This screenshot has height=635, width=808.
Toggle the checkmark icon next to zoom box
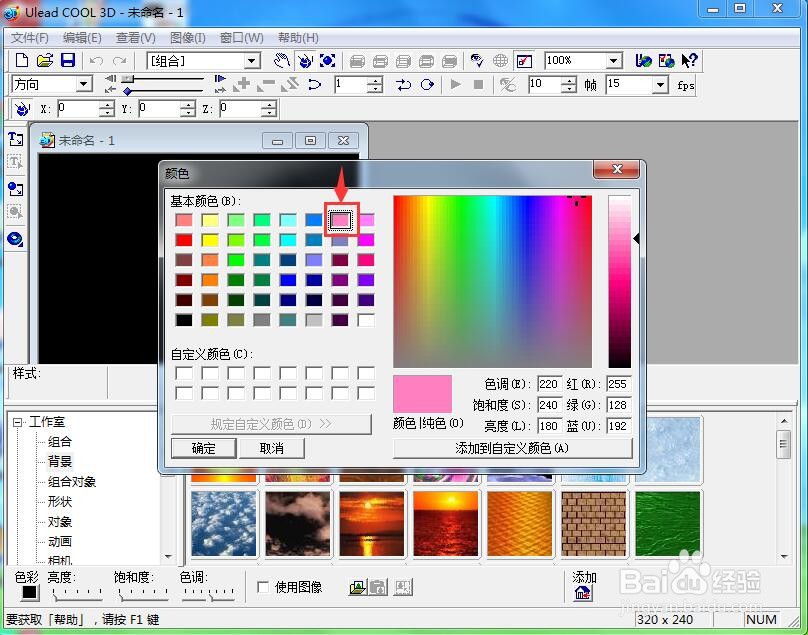(x=524, y=61)
